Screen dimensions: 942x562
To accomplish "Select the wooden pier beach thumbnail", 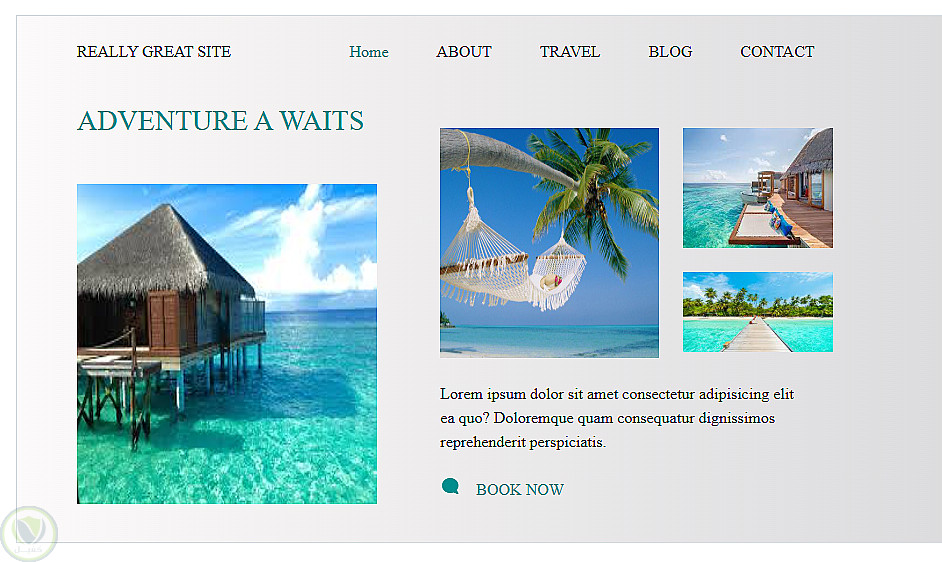I will 758,312.
